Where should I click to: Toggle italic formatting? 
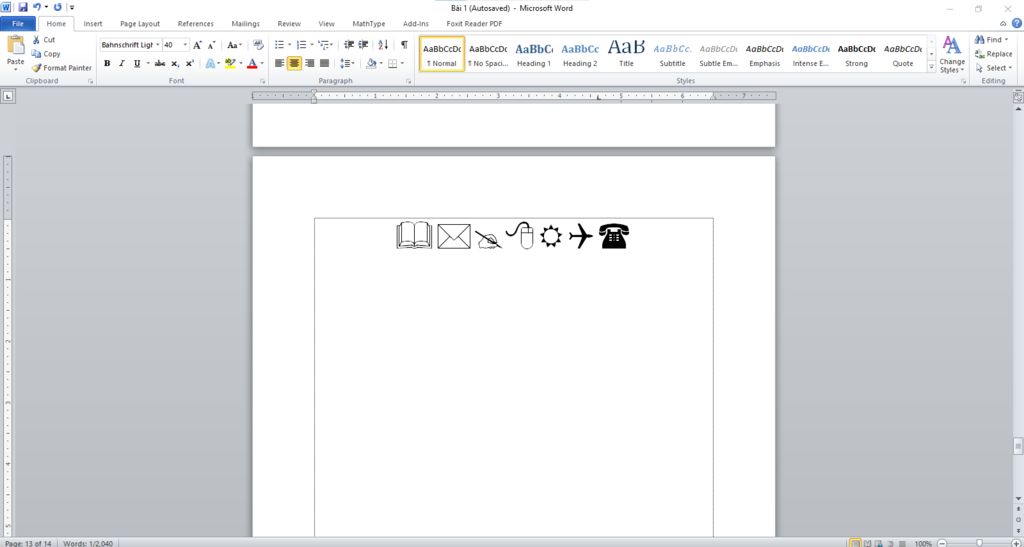click(121, 63)
